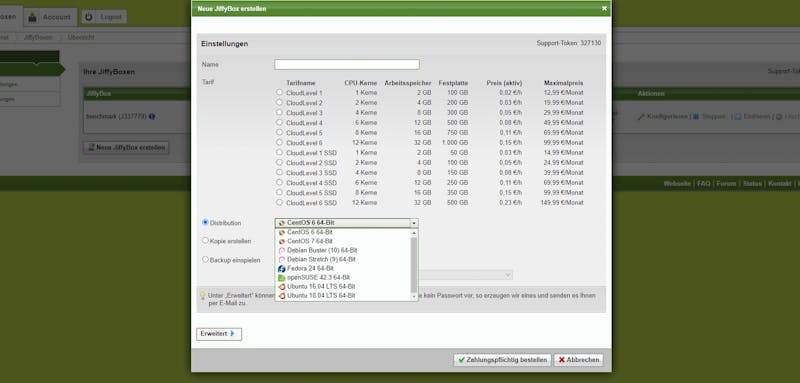Click the blue stop square icon in Aktionen

[x=696, y=117]
